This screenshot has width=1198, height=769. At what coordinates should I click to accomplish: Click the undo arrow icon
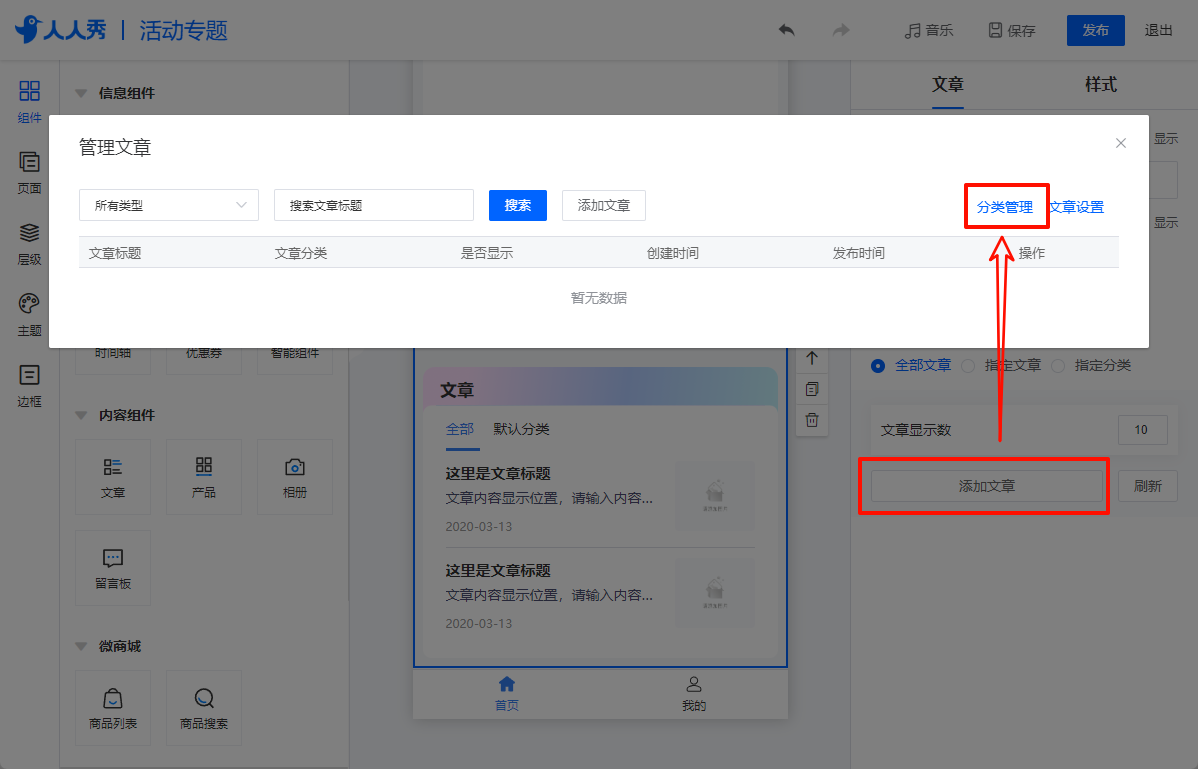[x=786, y=30]
